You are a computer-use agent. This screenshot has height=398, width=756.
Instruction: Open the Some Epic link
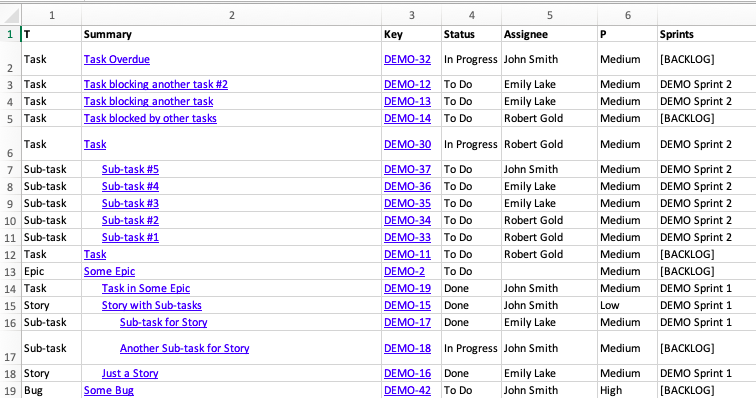pyautogui.click(x=109, y=271)
